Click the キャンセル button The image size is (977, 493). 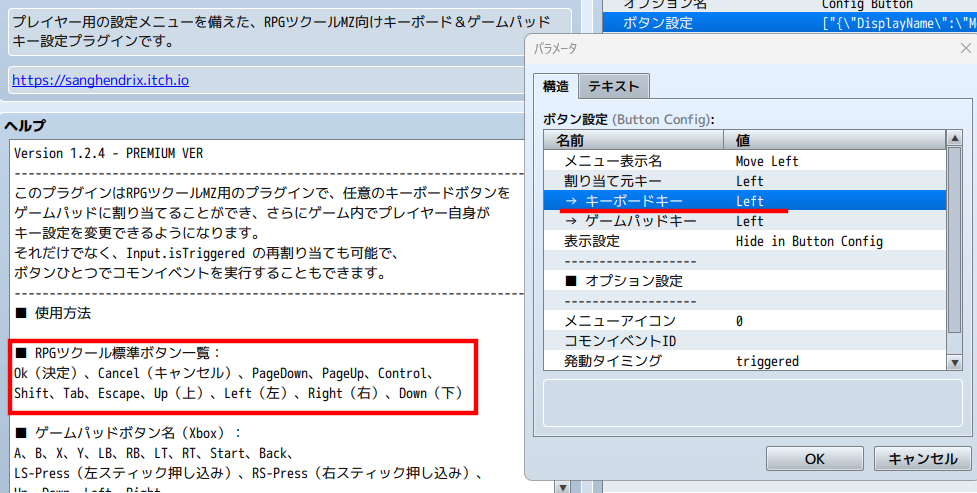[922, 459]
